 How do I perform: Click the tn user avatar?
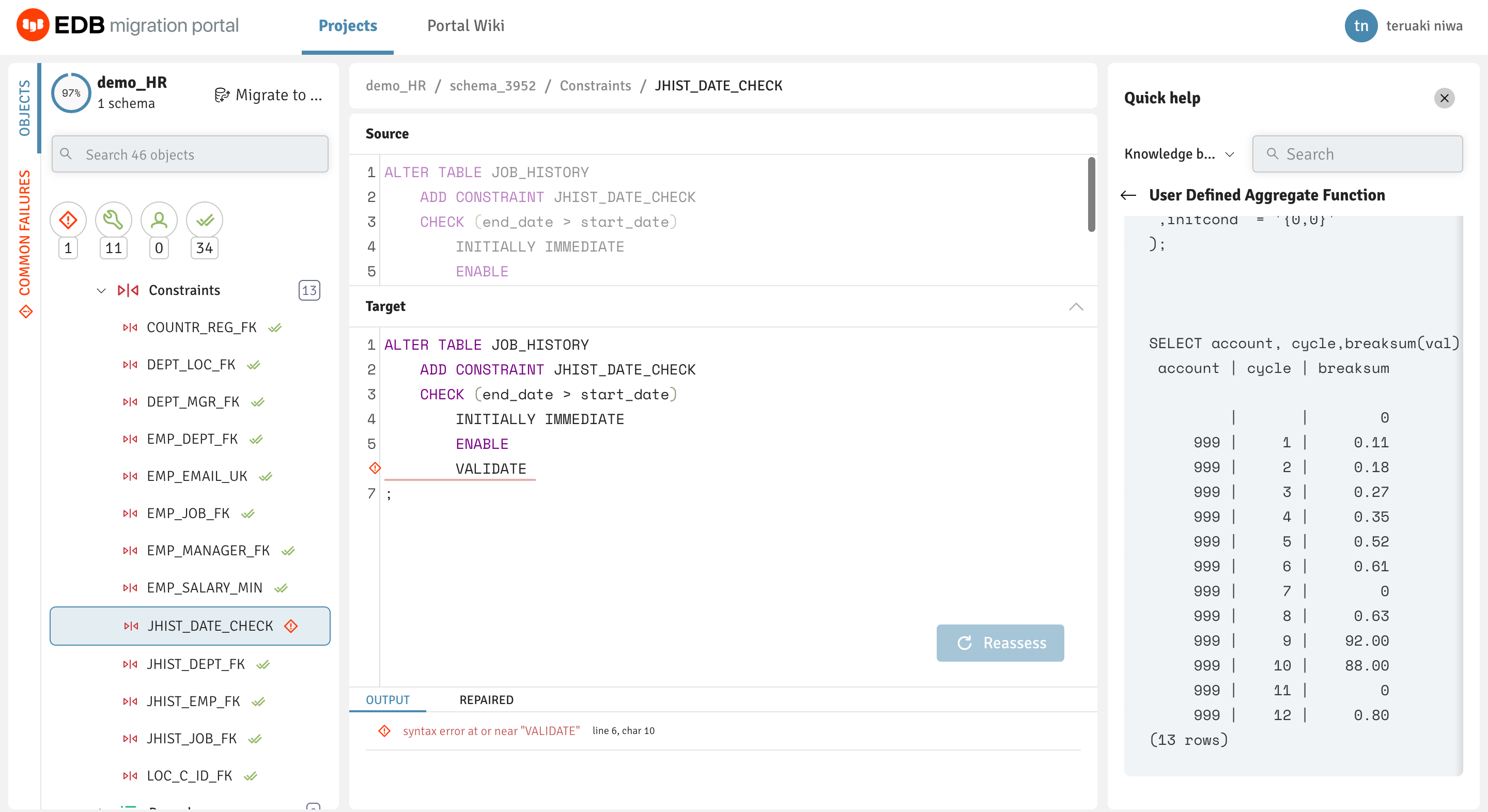click(1360, 26)
